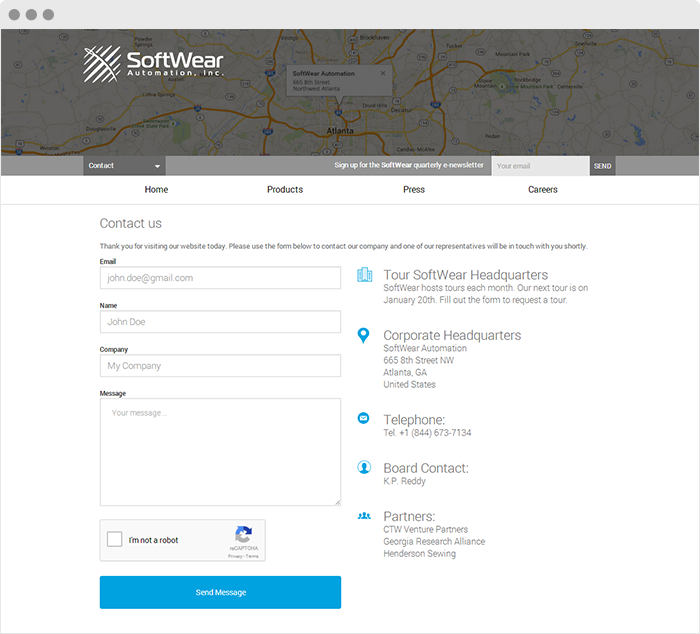Focus the Name input field
The image size is (700, 634).
(221, 322)
